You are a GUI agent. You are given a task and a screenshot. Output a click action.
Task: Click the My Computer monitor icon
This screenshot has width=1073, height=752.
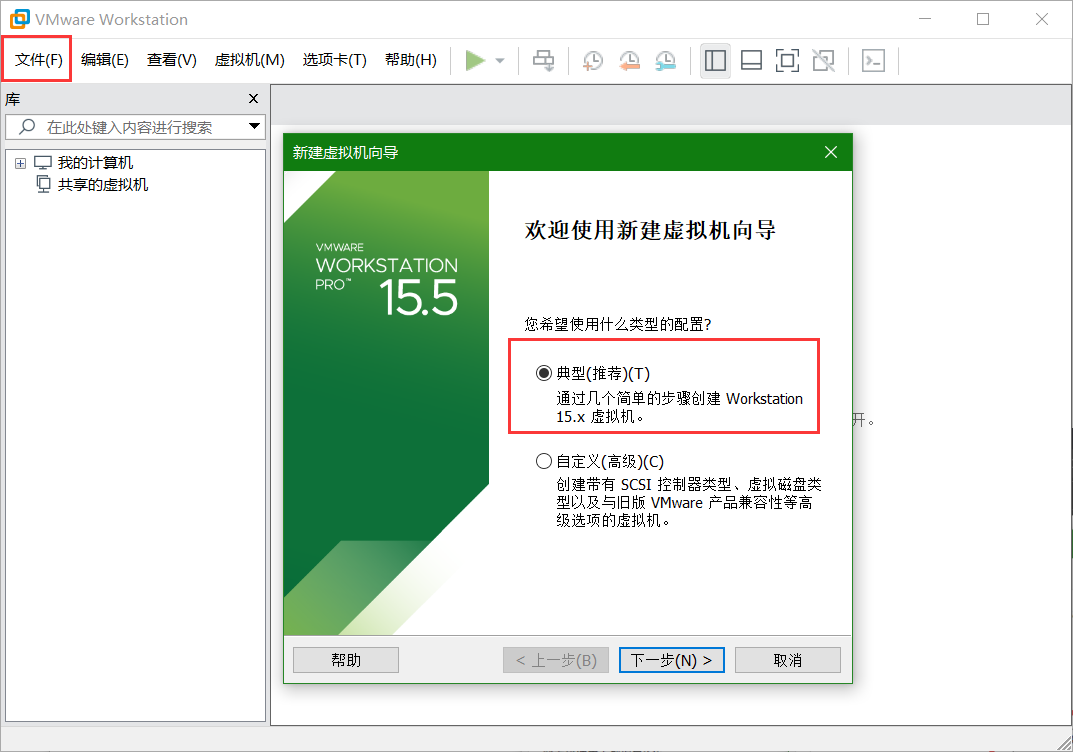coord(43,163)
